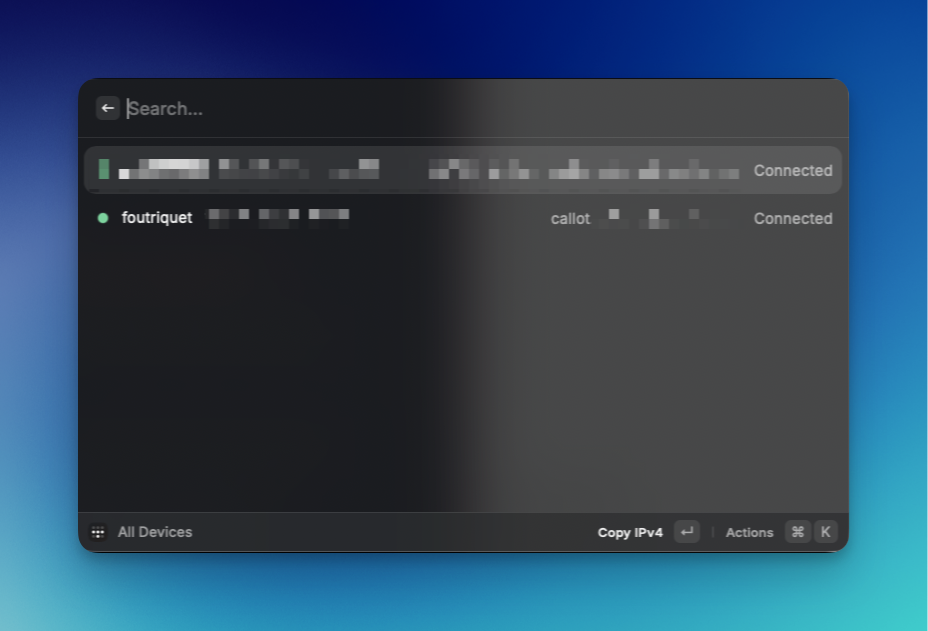
Task: Click the callot label in the foutriquet row
Action: point(570,219)
